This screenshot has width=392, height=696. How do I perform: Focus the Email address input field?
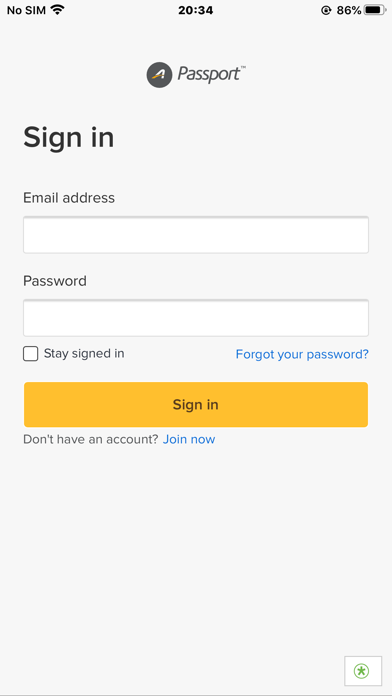(x=196, y=235)
